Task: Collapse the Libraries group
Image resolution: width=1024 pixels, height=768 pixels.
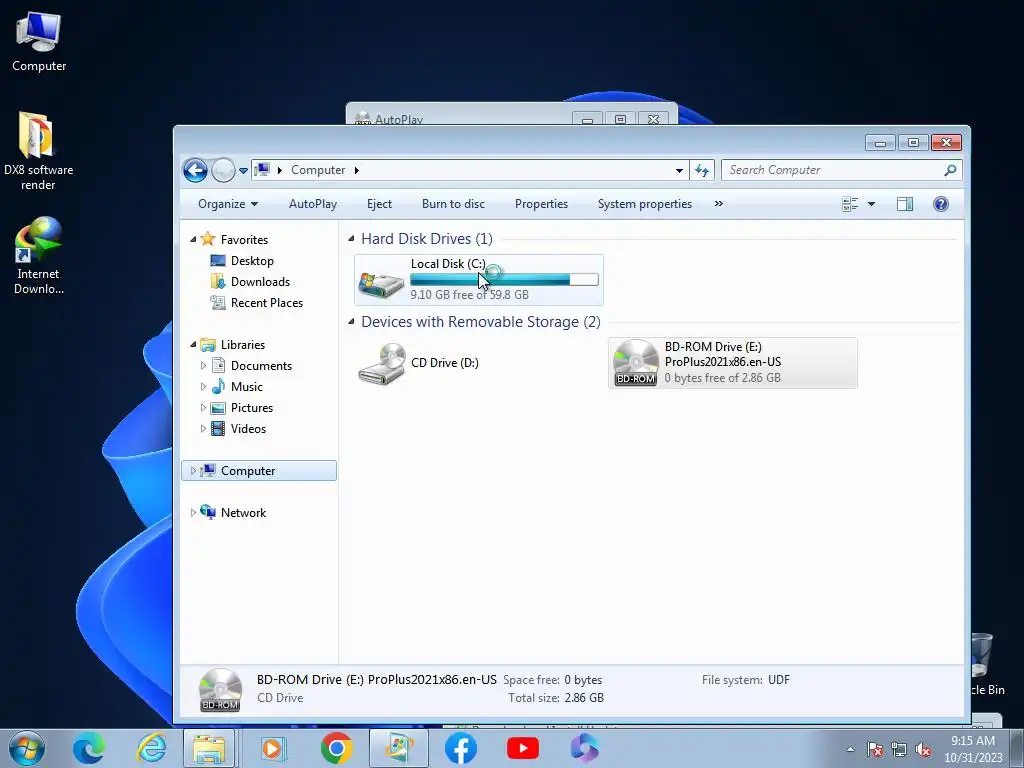Action: click(193, 345)
